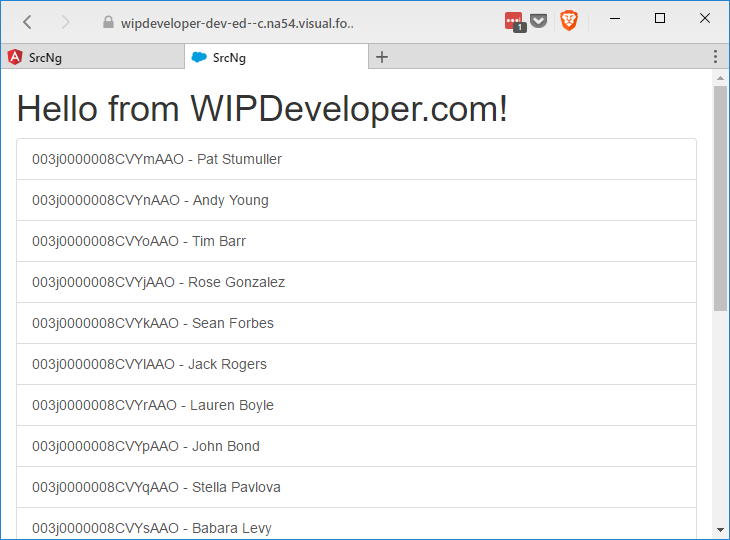
Task: Click the Hello from WIPDeveloper.com! heading
Action: coord(262,108)
